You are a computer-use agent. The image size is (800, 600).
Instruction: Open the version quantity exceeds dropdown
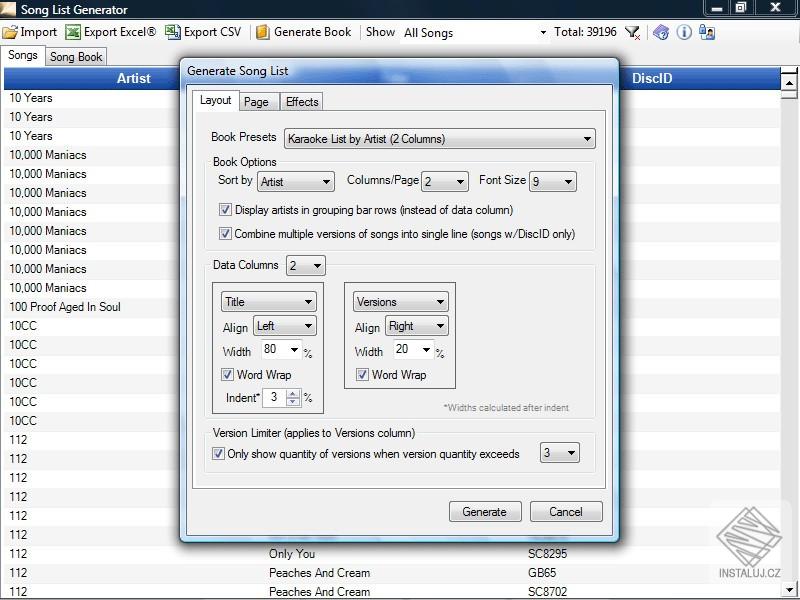[x=560, y=453]
